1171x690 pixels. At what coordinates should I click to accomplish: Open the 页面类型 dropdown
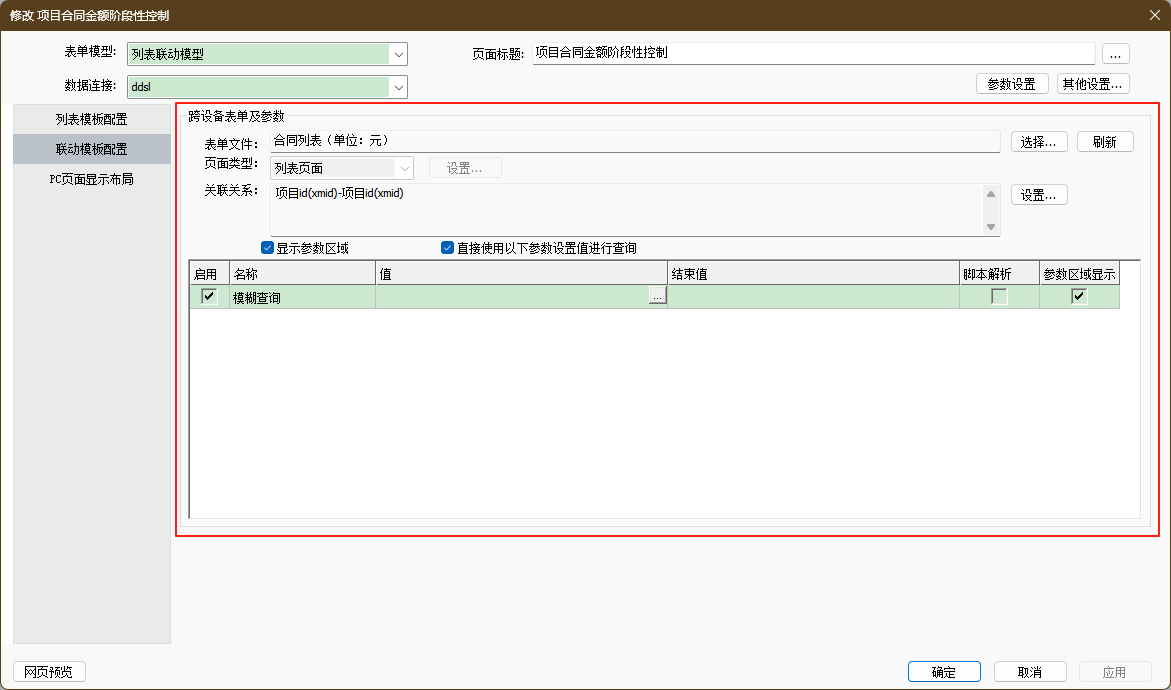coord(405,168)
